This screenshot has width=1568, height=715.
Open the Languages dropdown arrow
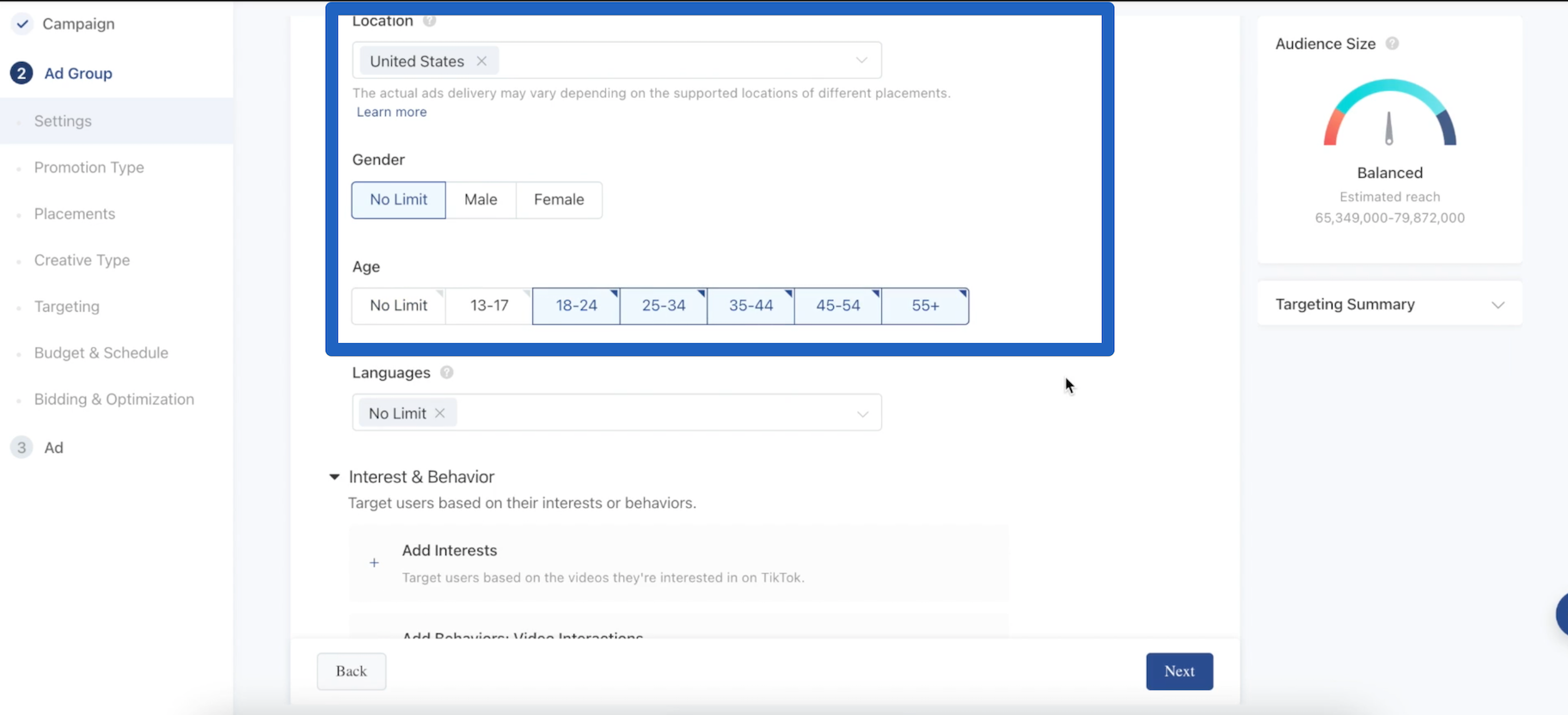[862, 413]
